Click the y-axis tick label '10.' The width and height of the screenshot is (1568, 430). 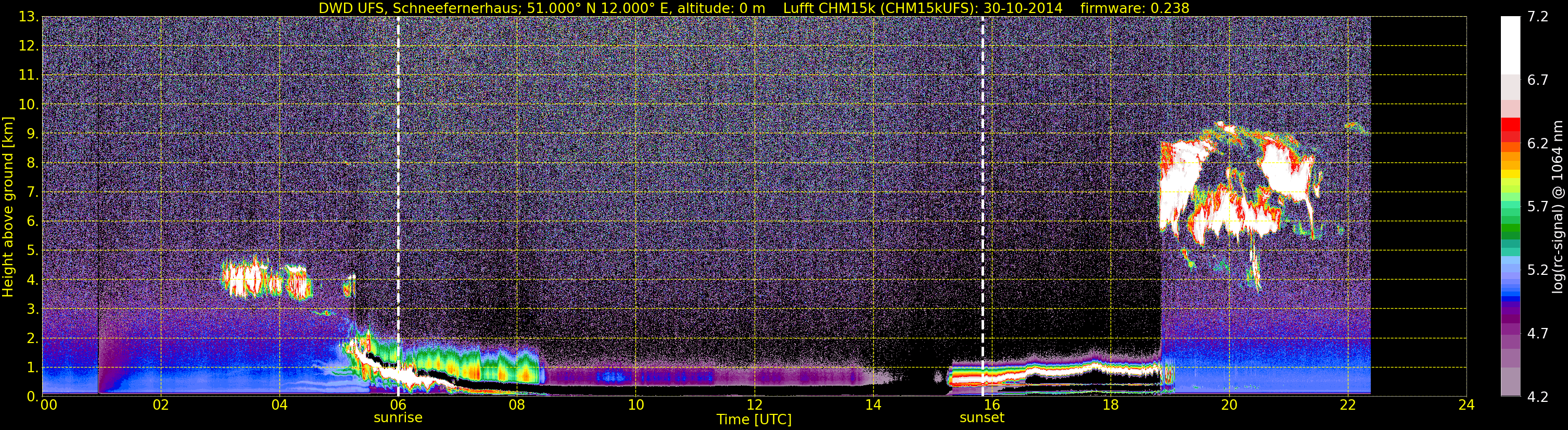click(x=29, y=105)
